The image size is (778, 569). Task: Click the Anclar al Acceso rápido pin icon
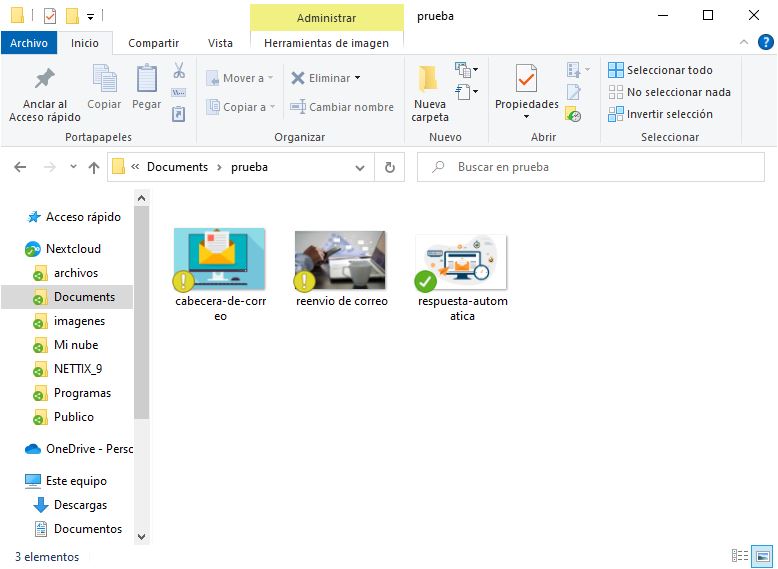point(44,79)
